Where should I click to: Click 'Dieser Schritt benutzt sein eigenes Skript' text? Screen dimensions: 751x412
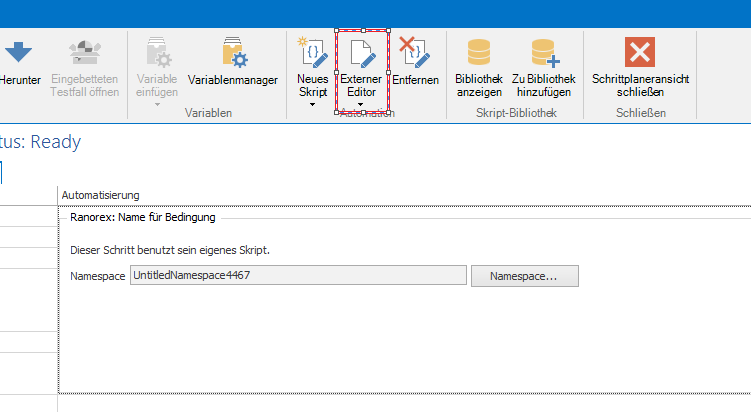171,248
